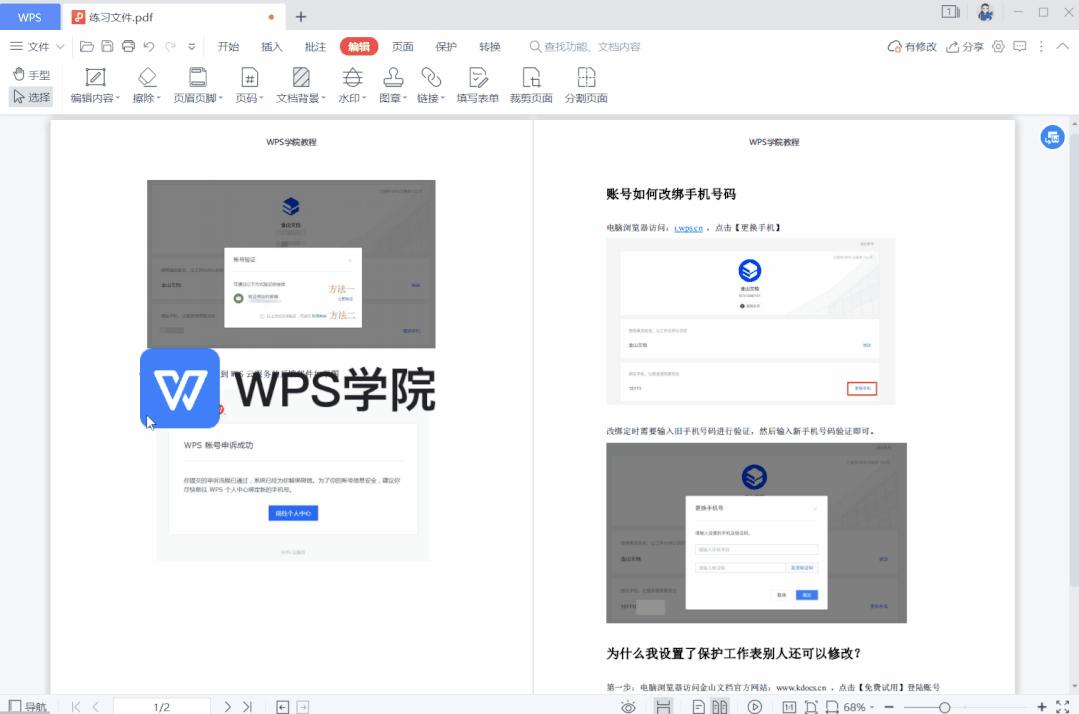Toggle eye-protection mode in the status bar

click(629, 705)
